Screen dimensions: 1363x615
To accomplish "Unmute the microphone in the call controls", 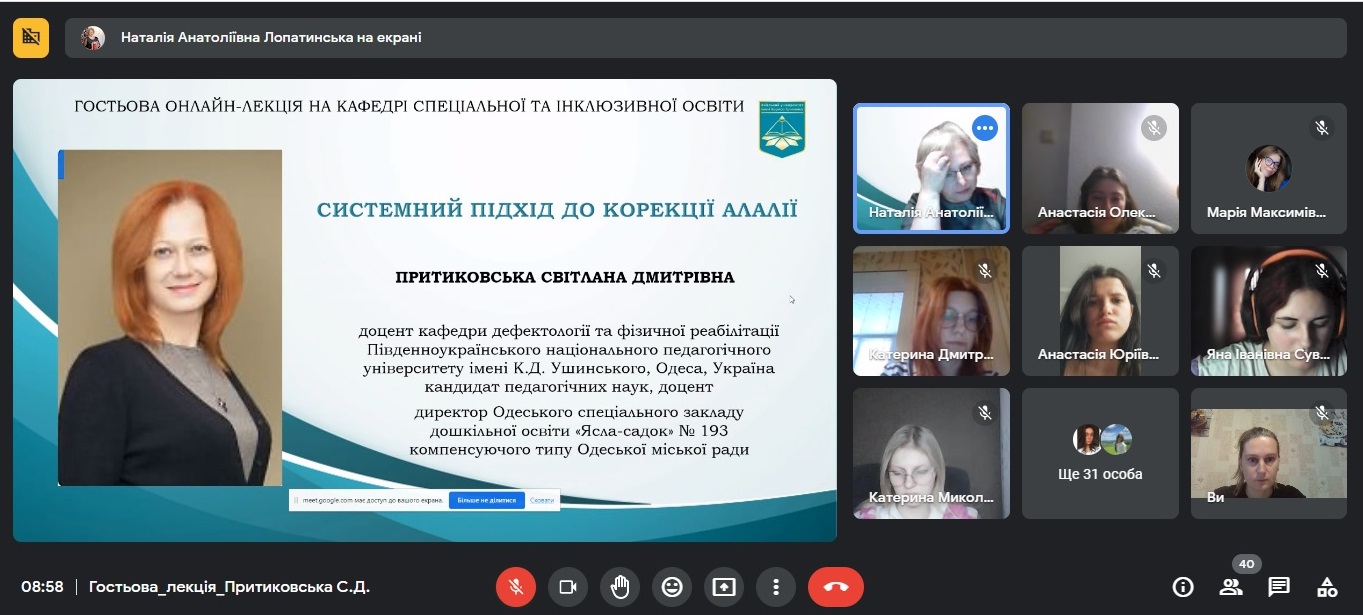I will click(x=516, y=587).
